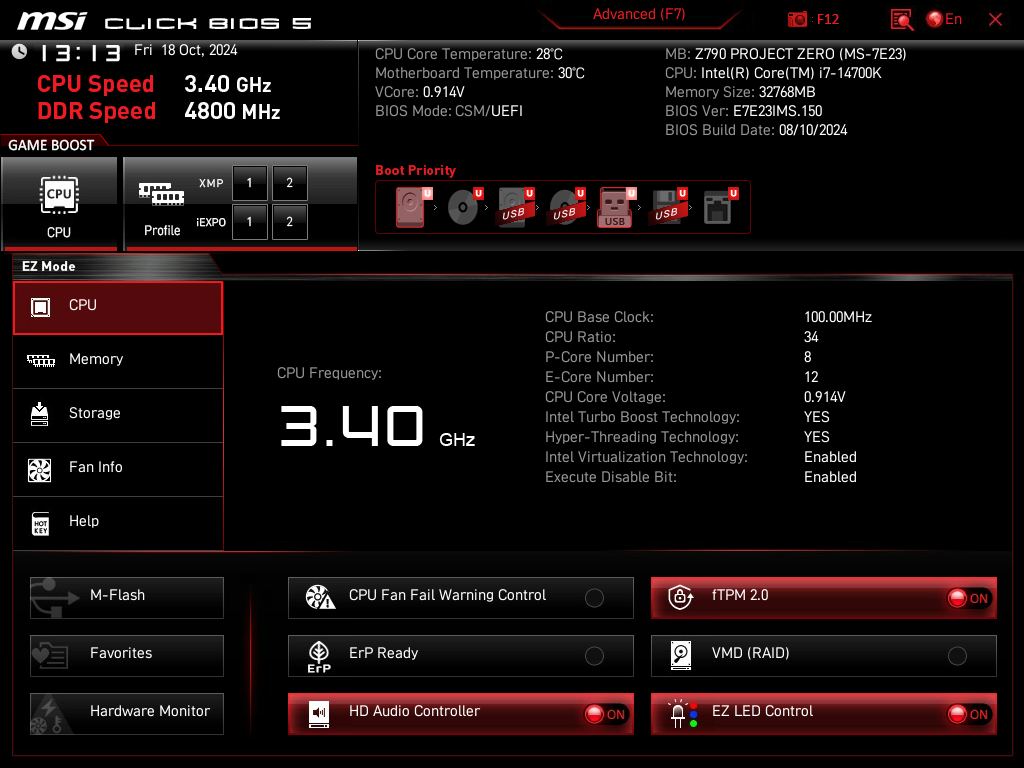Turn off the EZ LED Control switch
This screenshot has height=768, width=1024.
pyautogui.click(x=969, y=714)
